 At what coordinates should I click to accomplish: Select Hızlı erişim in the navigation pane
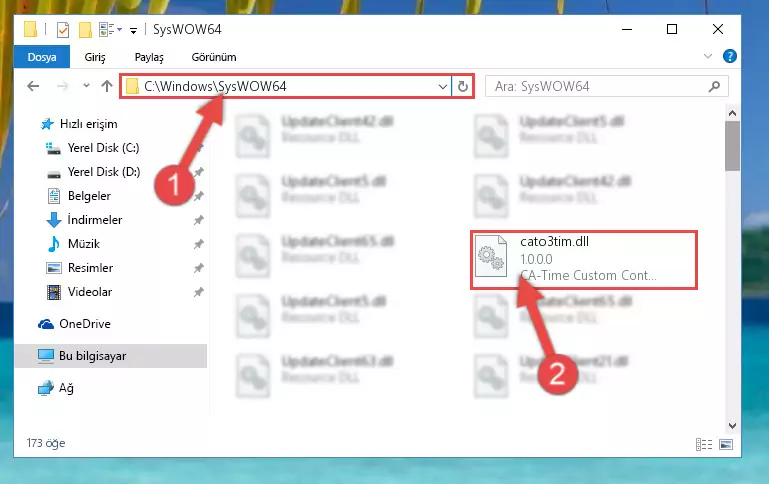(x=88, y=124)
